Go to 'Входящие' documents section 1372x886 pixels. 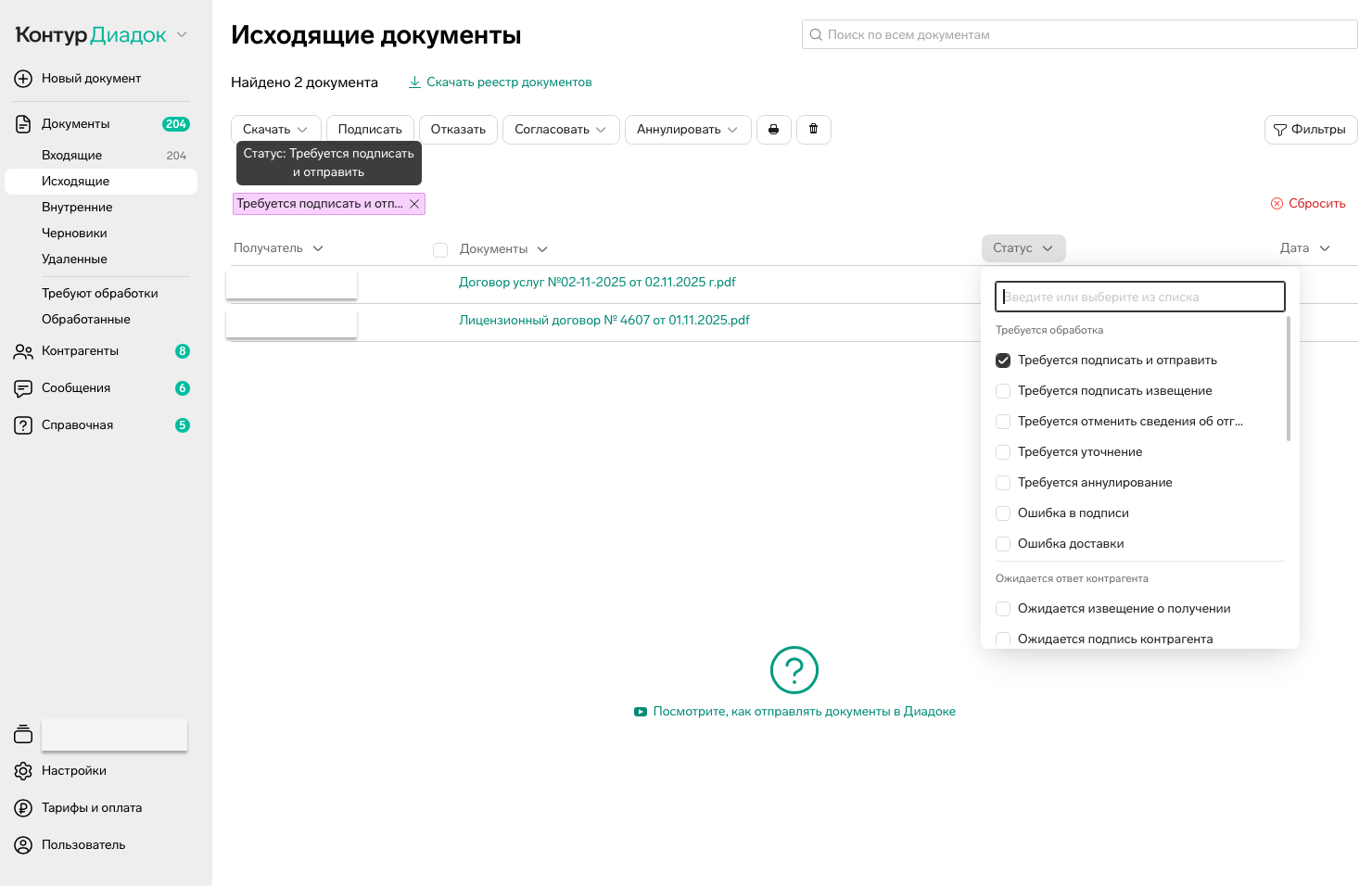click(x=72, y=156)
